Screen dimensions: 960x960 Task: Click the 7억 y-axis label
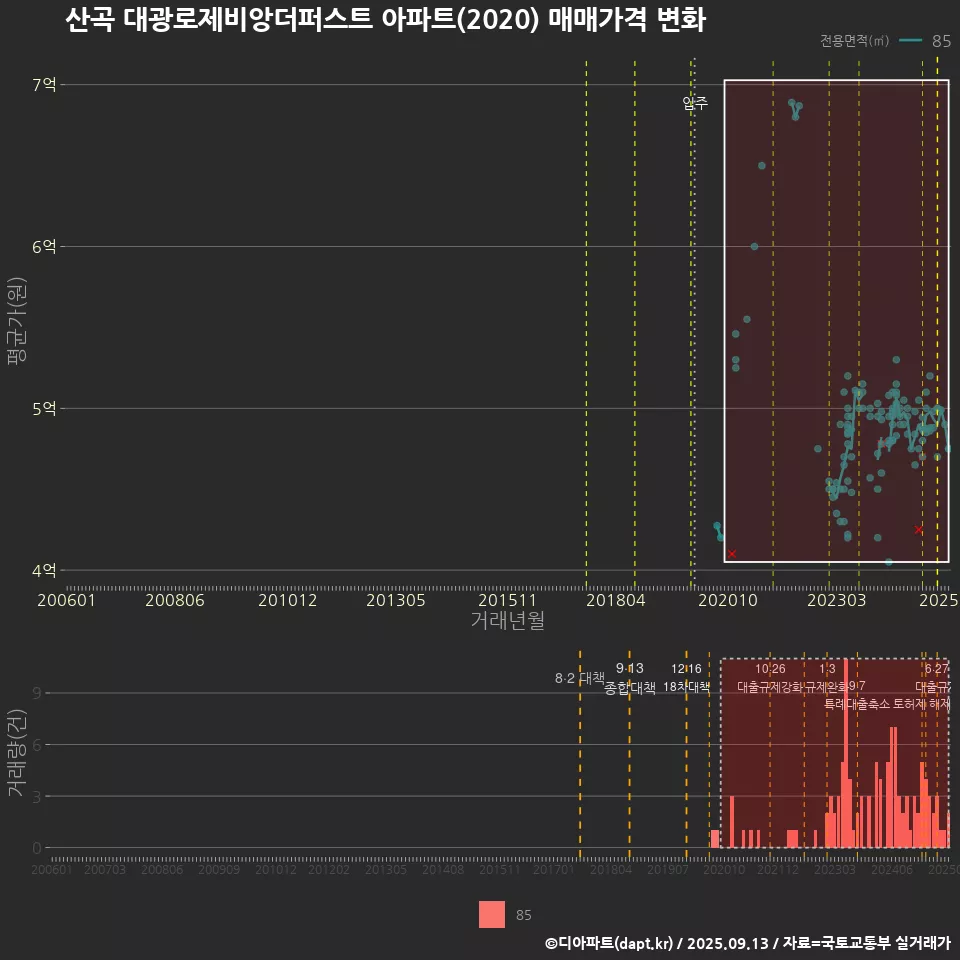click(x=44, y=84)
